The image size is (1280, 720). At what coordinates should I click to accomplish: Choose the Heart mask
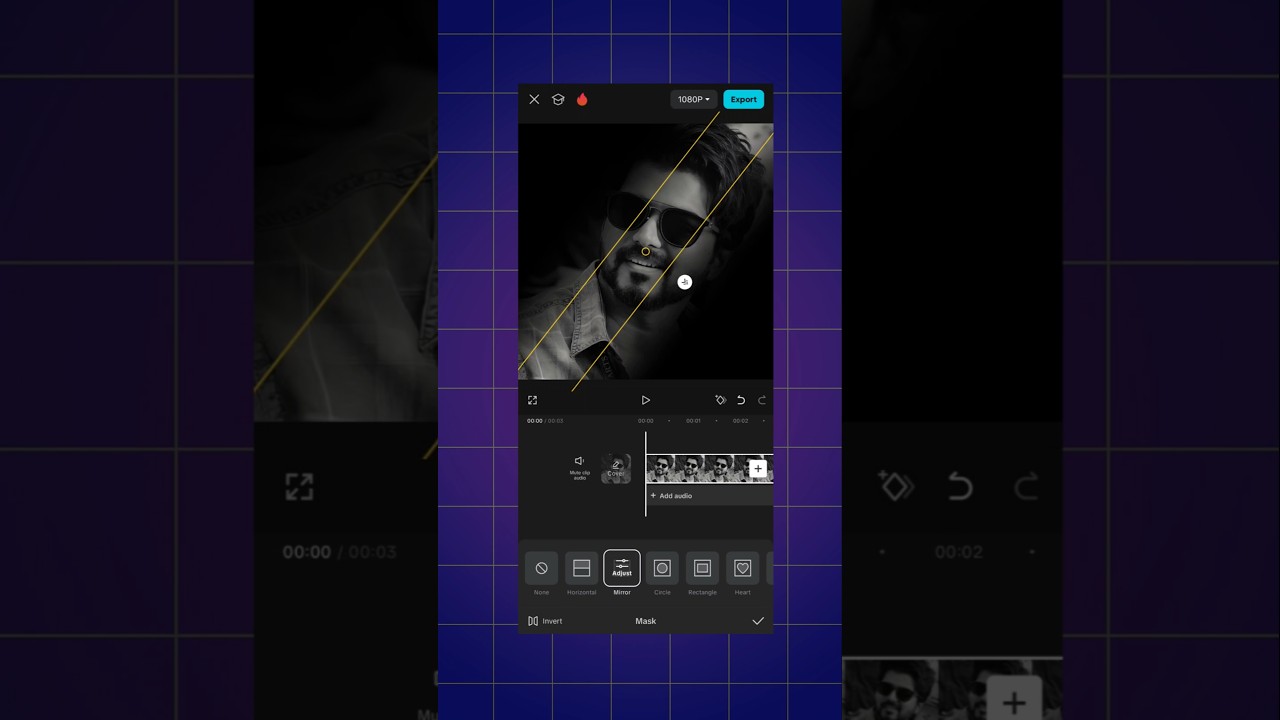742,573
